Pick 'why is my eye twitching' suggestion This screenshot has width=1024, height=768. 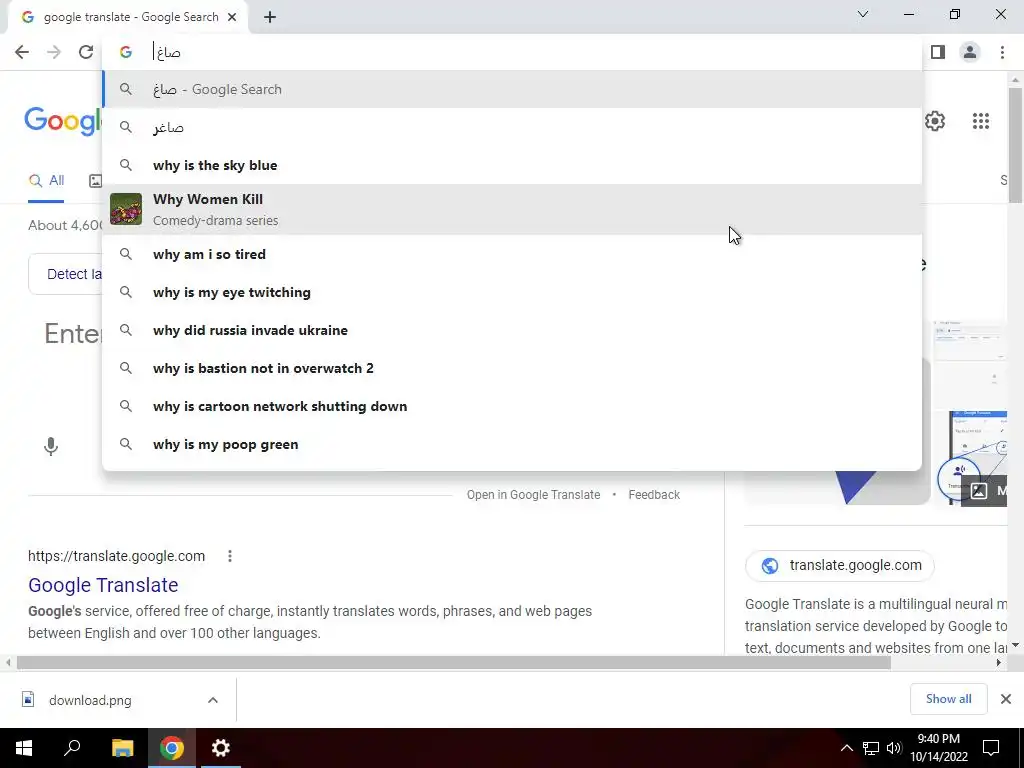[x=512, y=292]
